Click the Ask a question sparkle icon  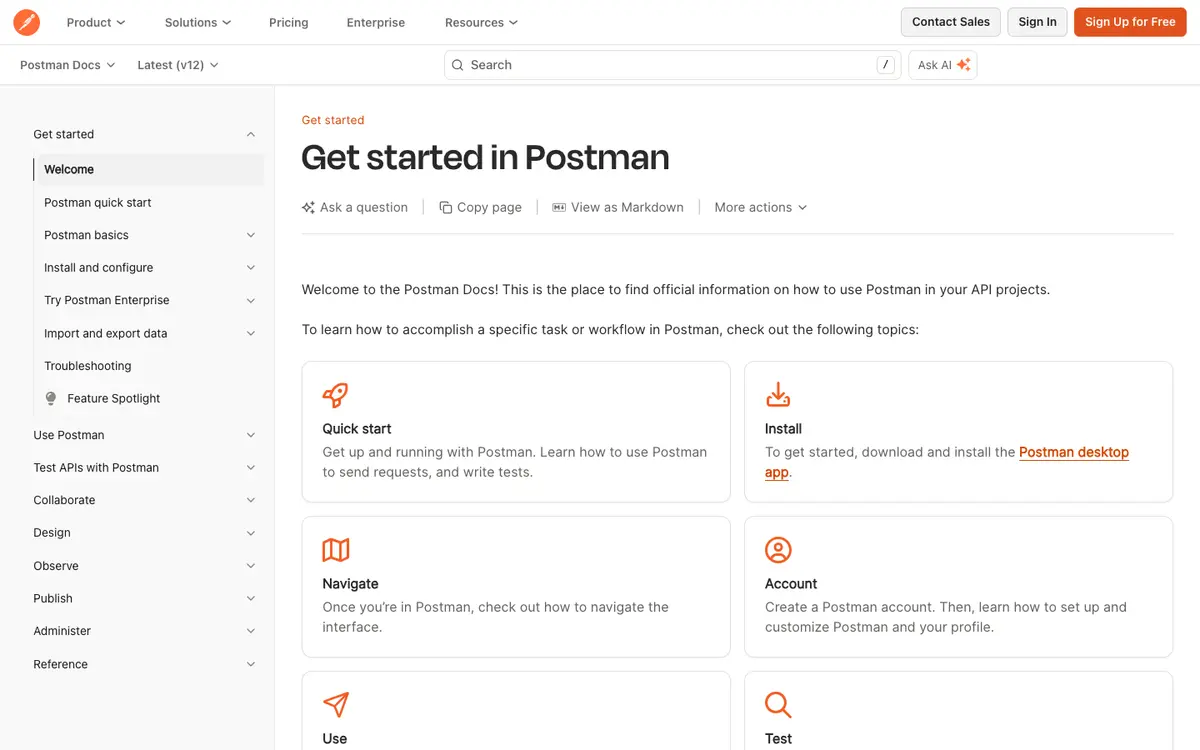click(308, 207)
